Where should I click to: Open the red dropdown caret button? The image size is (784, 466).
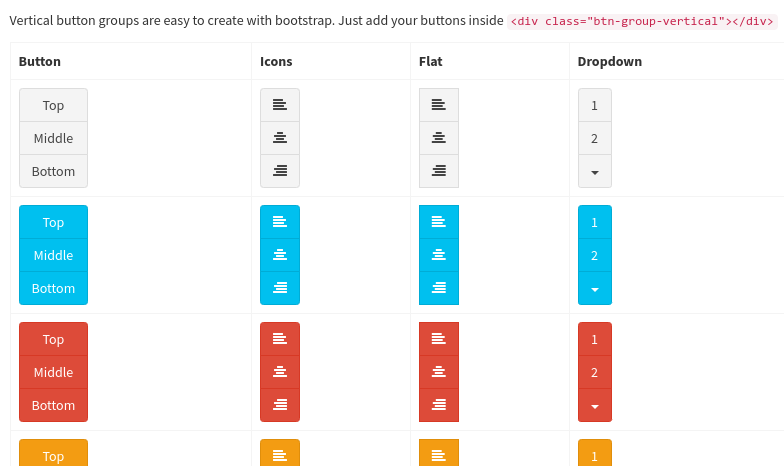pyautogui.click(x=595, y=406)
